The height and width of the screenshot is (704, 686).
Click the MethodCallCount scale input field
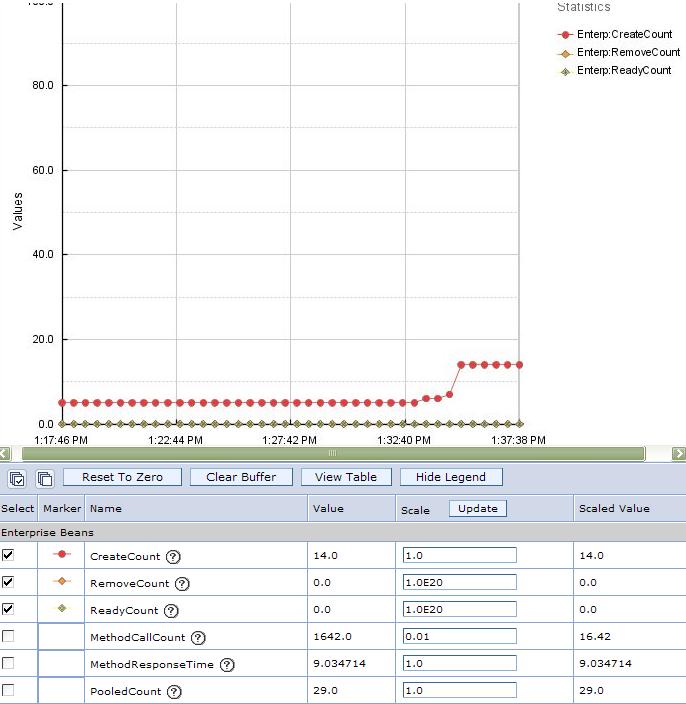(459, 636)
